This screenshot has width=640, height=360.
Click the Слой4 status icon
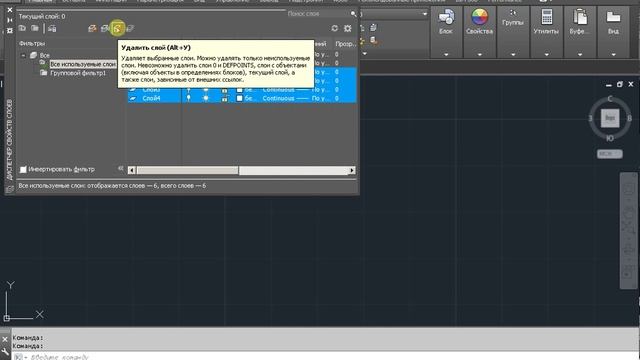(133, 98)
